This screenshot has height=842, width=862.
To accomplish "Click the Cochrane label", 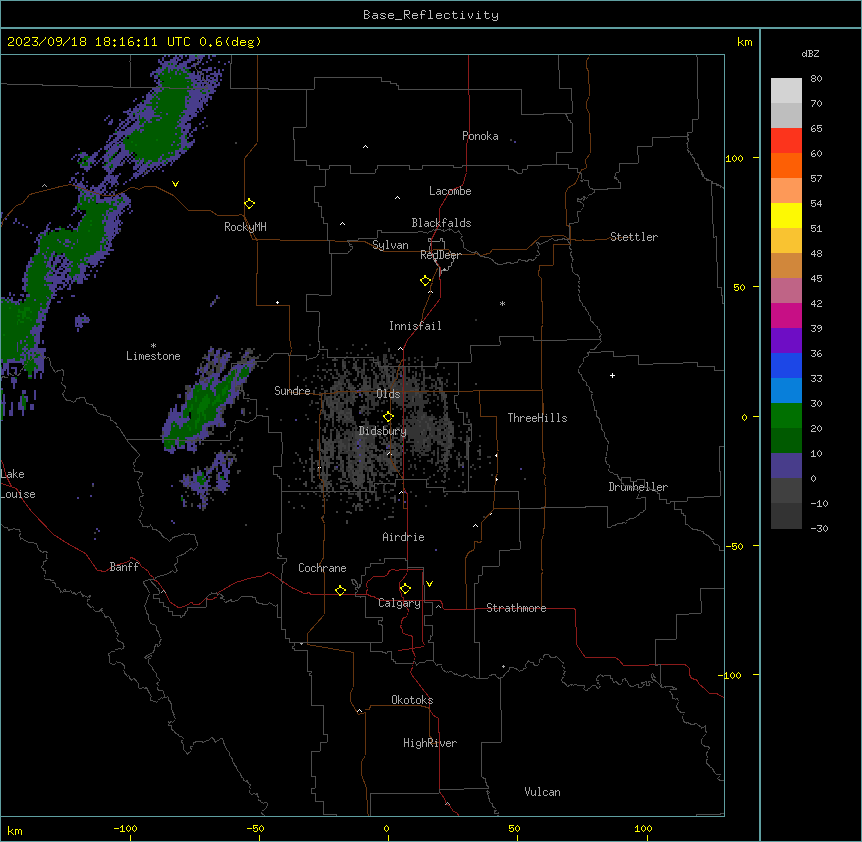I will [322, 568].
